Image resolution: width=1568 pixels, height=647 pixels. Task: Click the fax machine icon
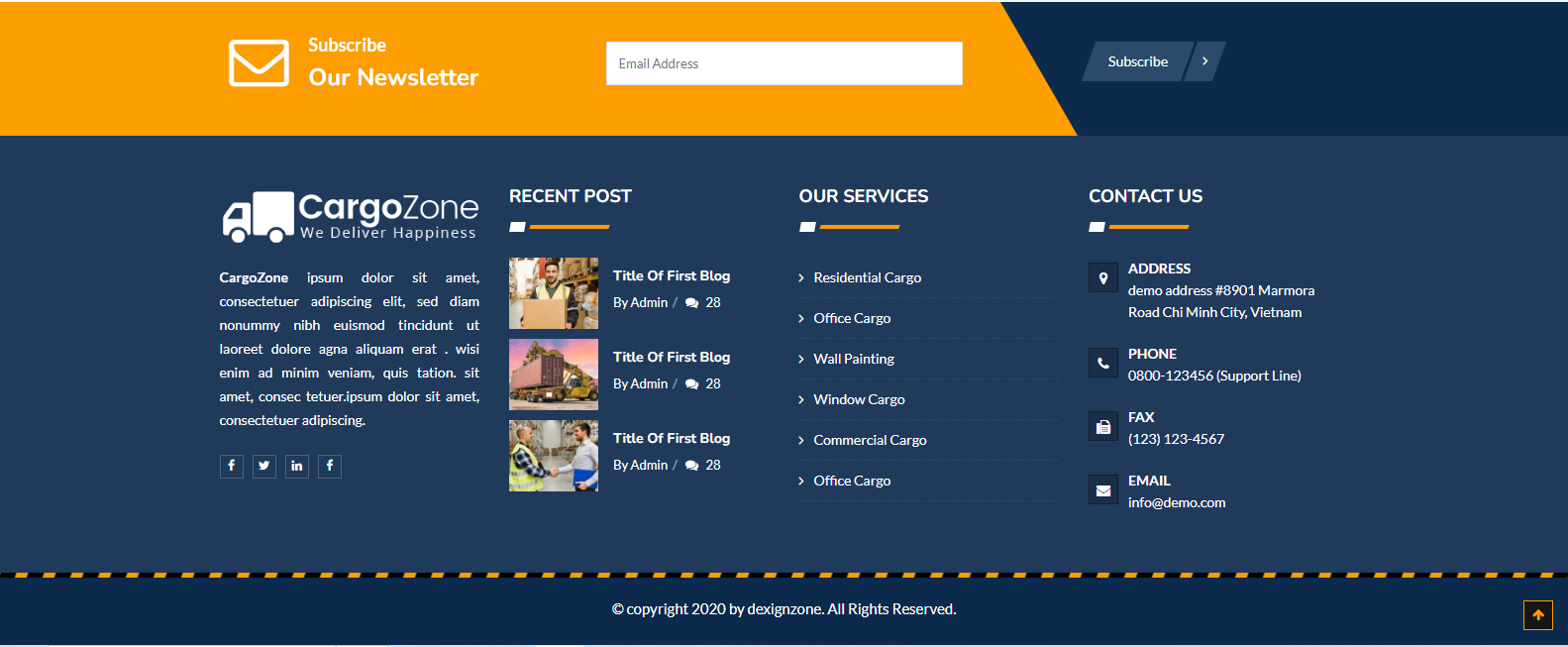[x=1102, y=427]
